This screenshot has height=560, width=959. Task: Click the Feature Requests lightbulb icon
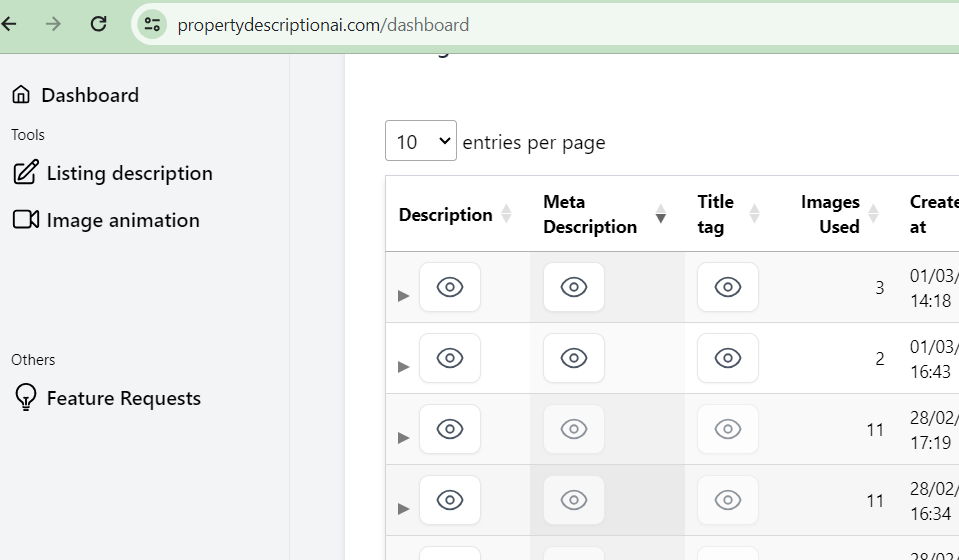(x=25, y=398)
